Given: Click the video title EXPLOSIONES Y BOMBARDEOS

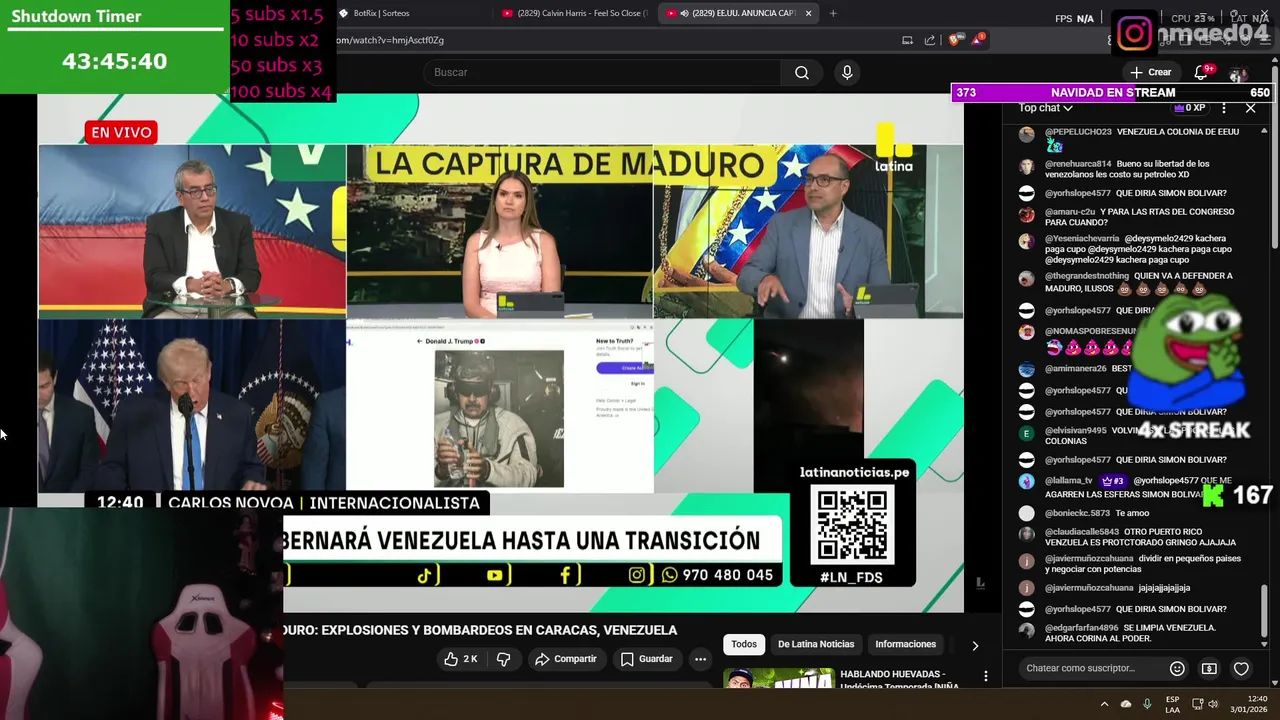Looking at the screenshot, I should (x=480, y=630).
